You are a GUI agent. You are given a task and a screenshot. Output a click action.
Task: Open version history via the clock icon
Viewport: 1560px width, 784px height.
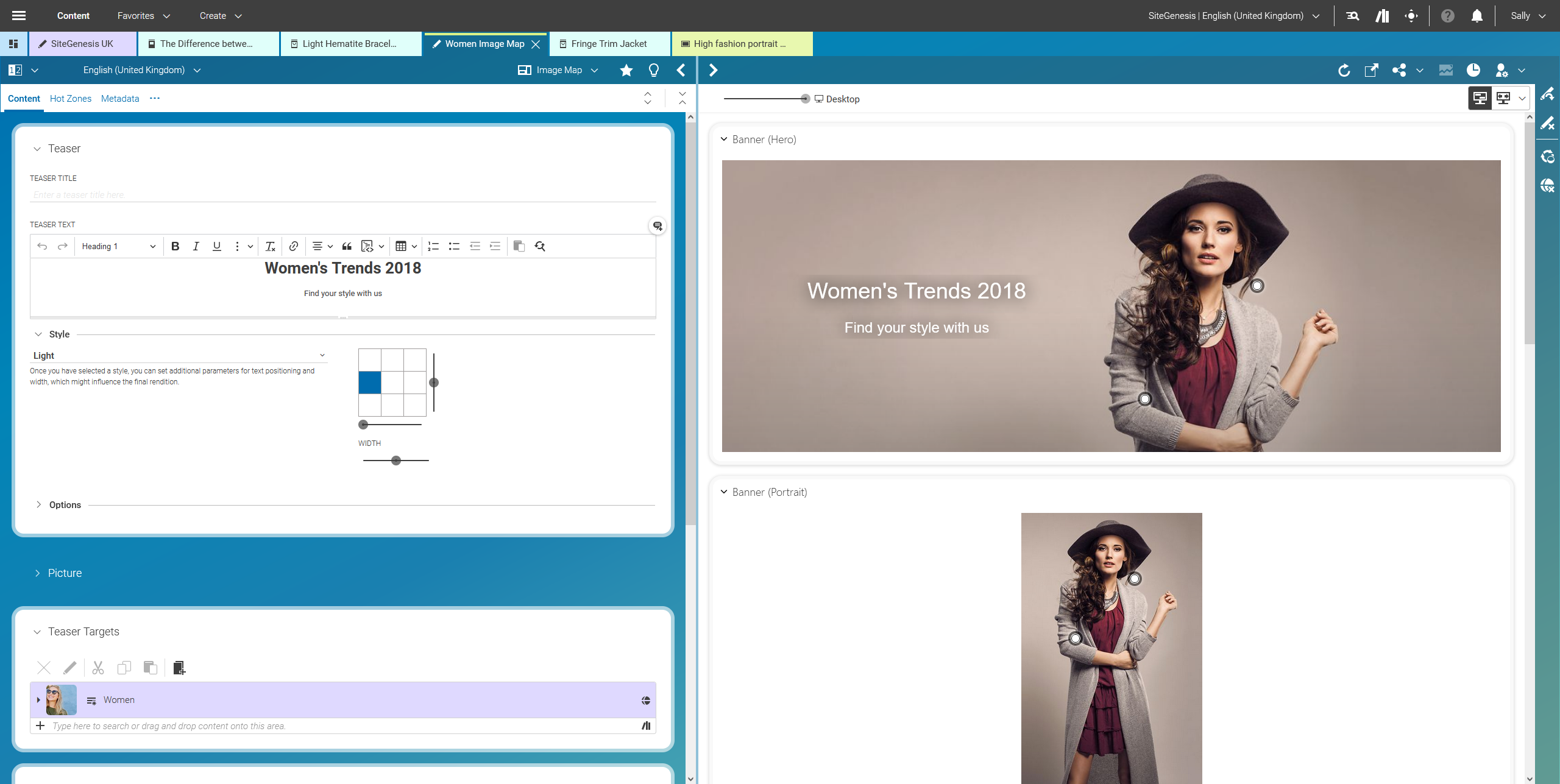[1474, 70]
